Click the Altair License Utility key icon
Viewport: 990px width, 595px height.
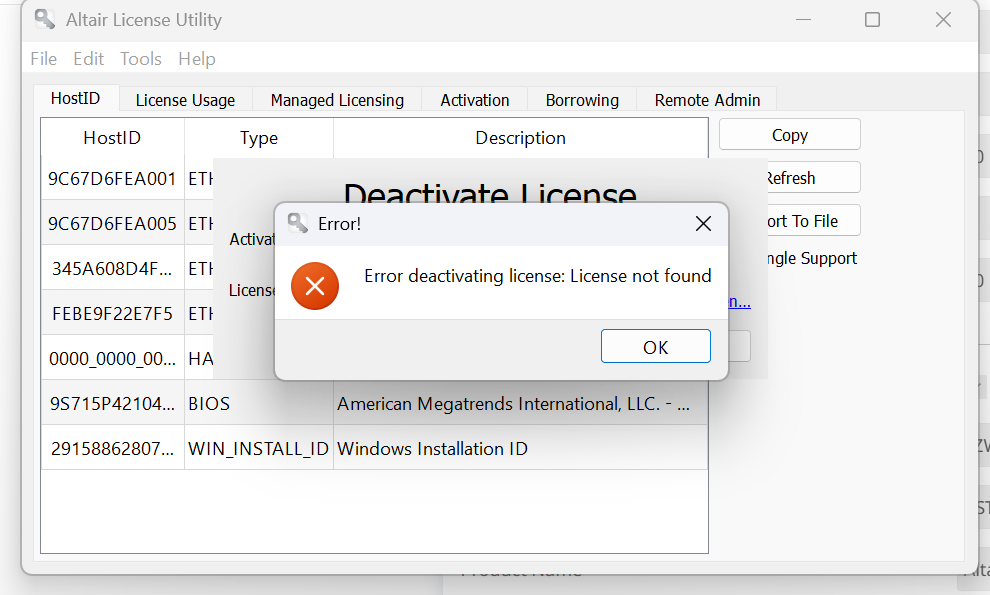44,19
